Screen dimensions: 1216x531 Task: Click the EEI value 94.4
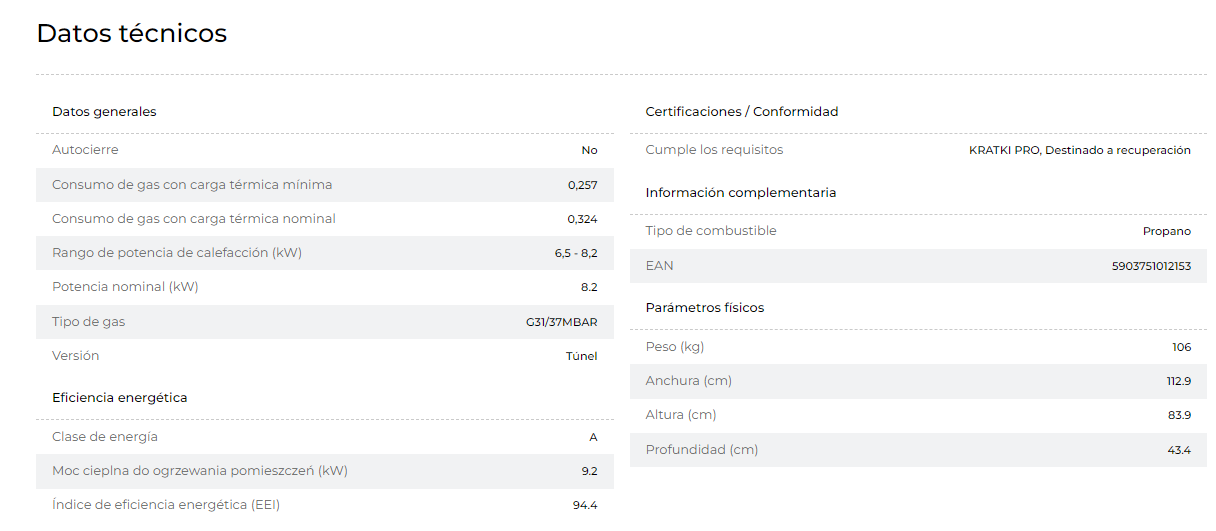tap(585, 505)
